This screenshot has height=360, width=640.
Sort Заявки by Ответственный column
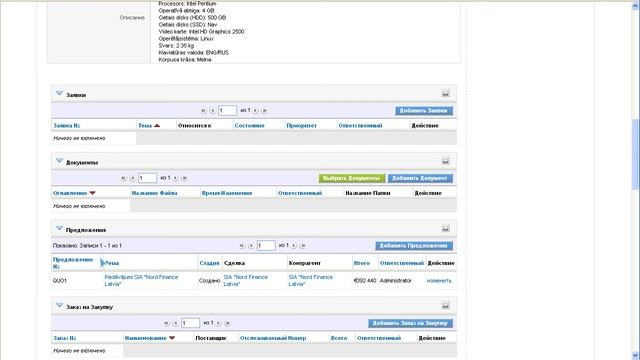pyautogui.click(x=360, y=126)
